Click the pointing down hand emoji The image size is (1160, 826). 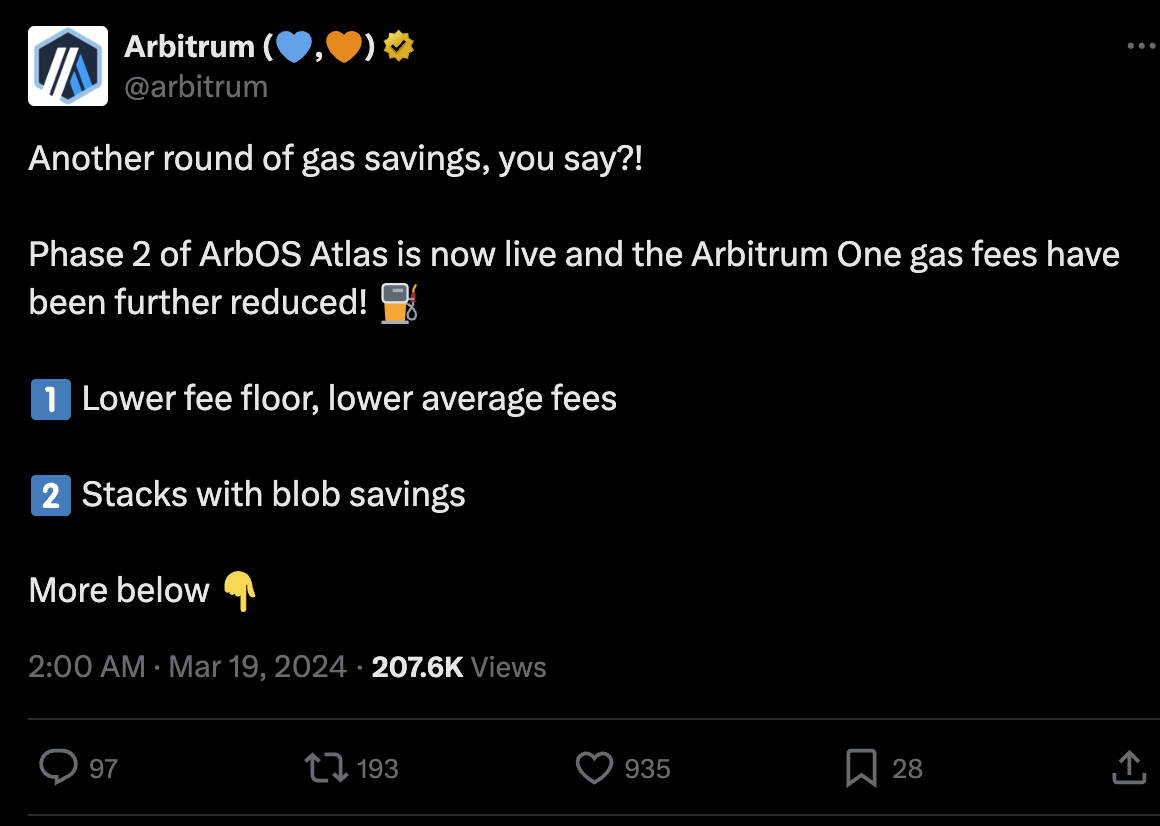pos(240,591)
